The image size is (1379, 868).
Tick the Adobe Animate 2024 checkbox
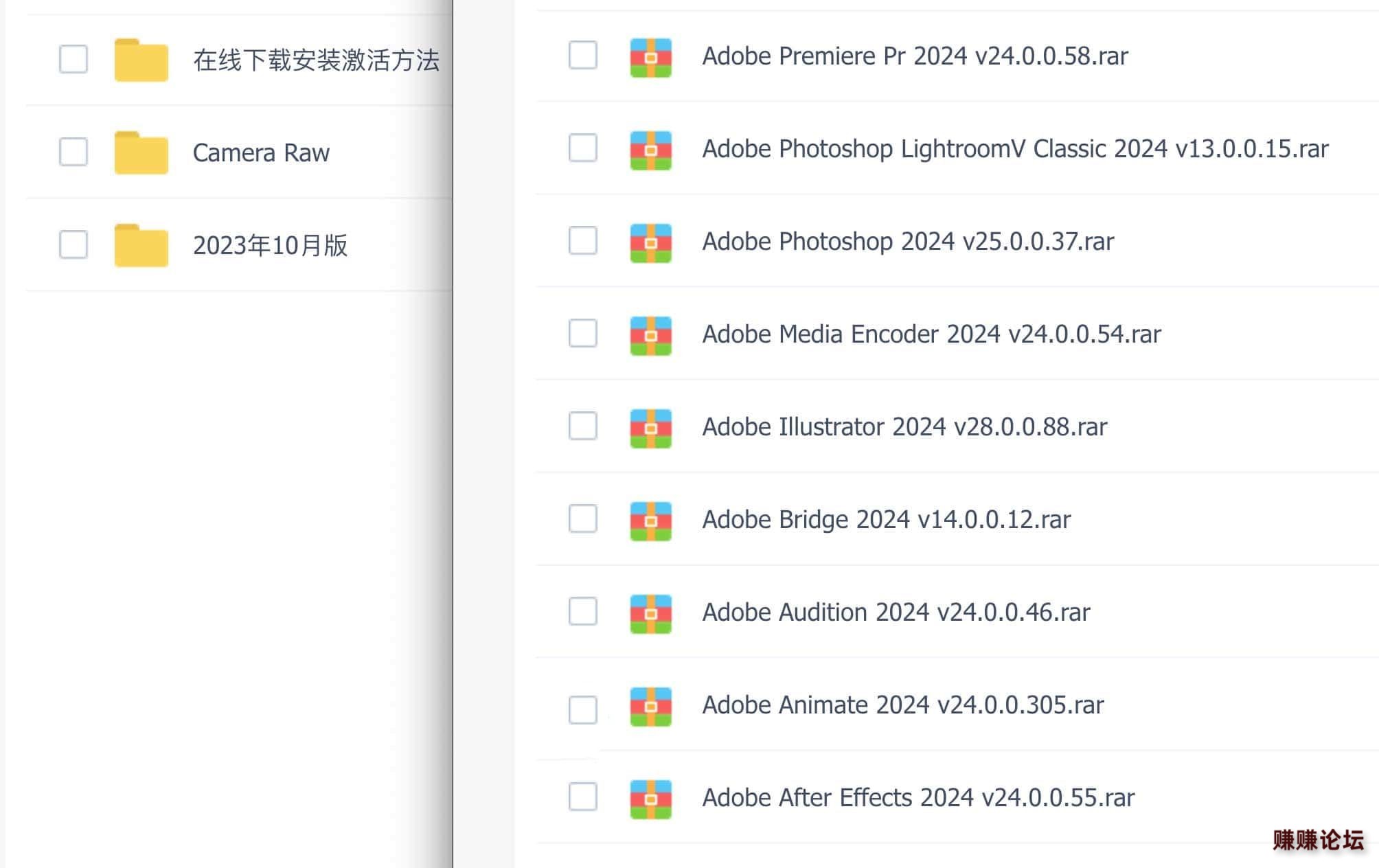[x=583, y=709]
